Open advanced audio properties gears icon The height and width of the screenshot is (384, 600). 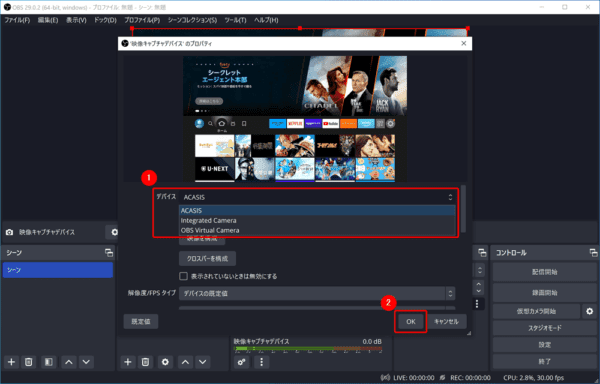pyautogui.click(x=241, y=362)
